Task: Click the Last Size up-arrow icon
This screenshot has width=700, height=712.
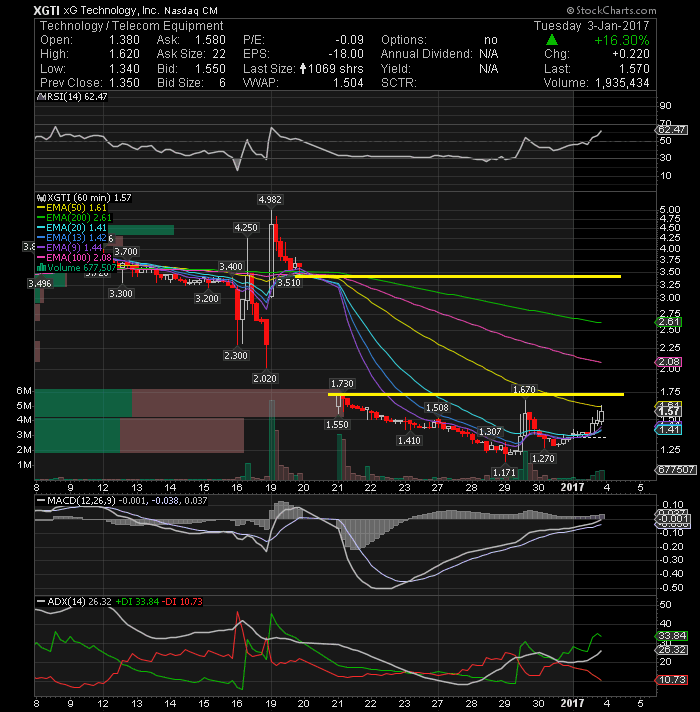Action: click(303, 69)
